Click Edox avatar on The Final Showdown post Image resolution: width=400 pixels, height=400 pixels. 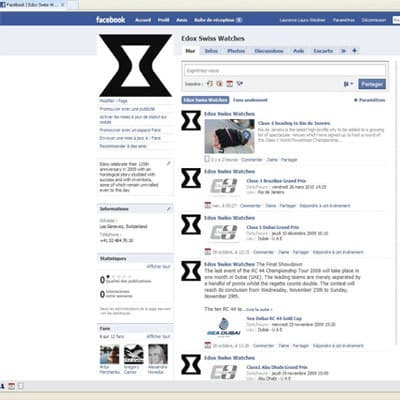[x=191, y=271]
